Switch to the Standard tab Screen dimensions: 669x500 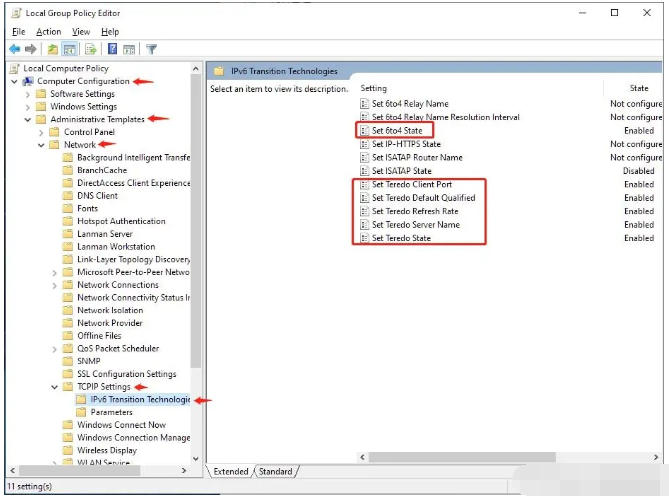coord(276,471)
